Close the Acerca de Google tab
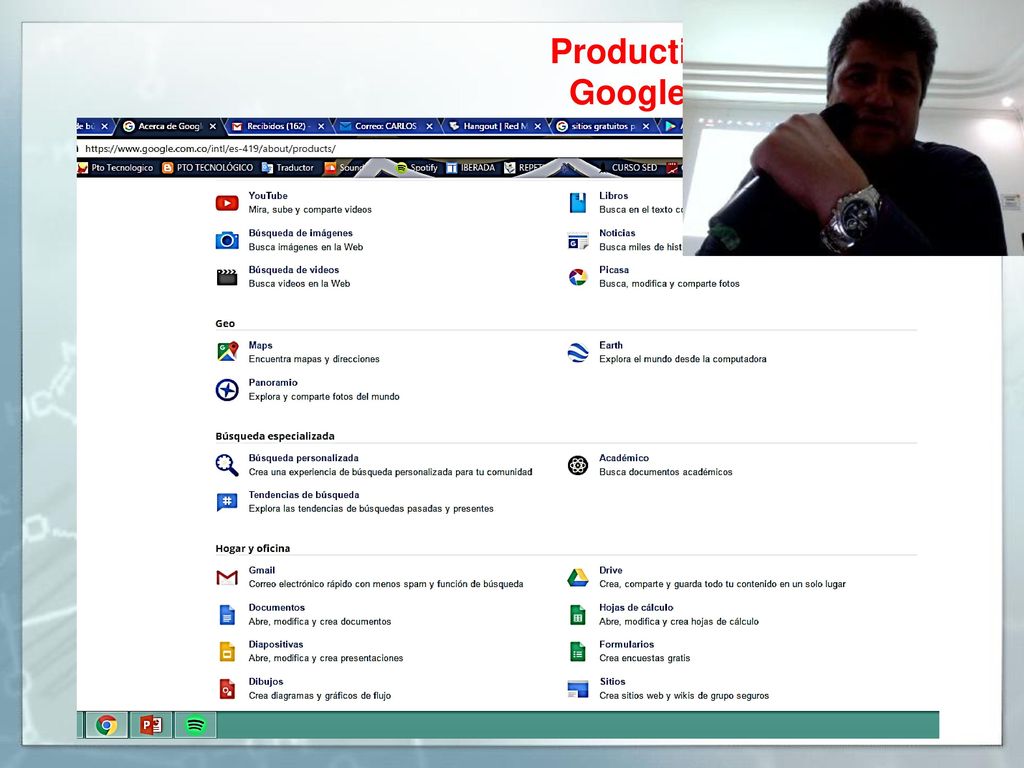The width and height of the screenshot is (1024, 768). tap(213, 127)
